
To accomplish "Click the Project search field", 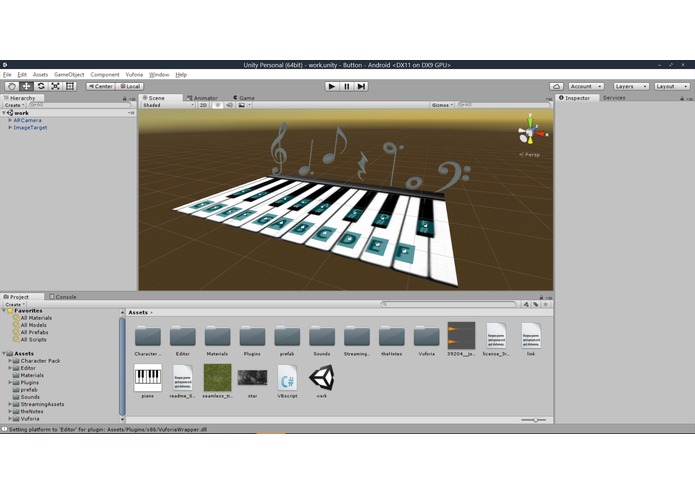I will [448, 304].
